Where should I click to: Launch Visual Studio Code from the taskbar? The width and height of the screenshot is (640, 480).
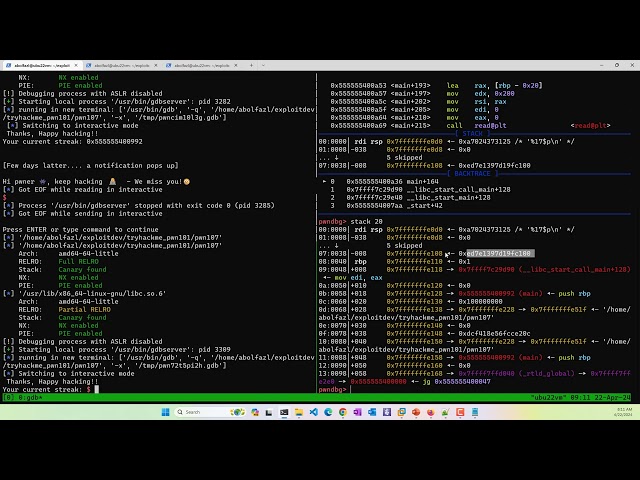point(313,412)
